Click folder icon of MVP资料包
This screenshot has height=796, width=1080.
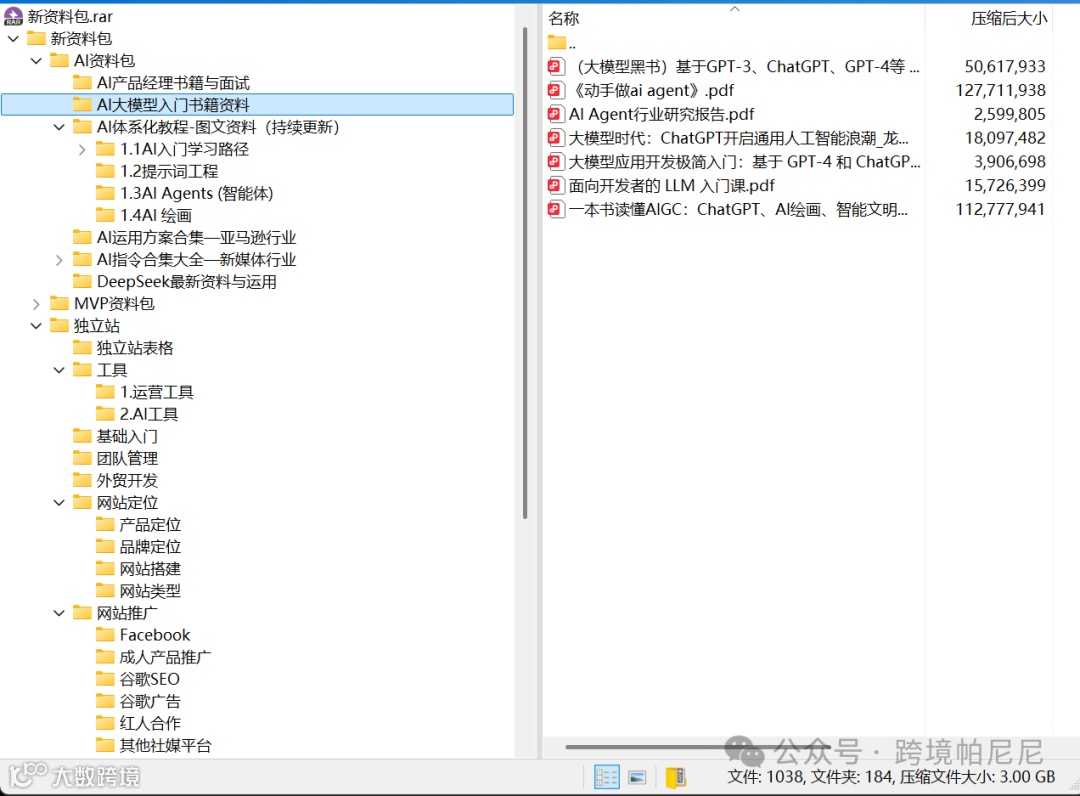[x=60, y=303]
